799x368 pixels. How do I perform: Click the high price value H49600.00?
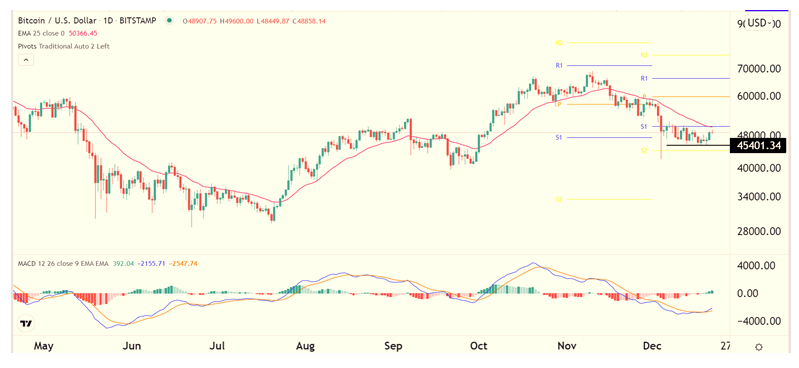click(x=236, y=21)
